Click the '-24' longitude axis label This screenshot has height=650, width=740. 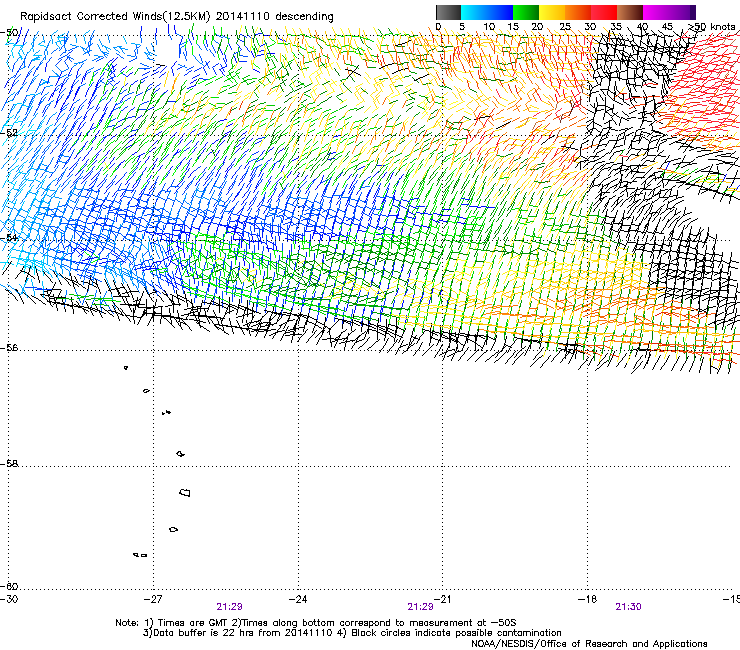[298, 599]
